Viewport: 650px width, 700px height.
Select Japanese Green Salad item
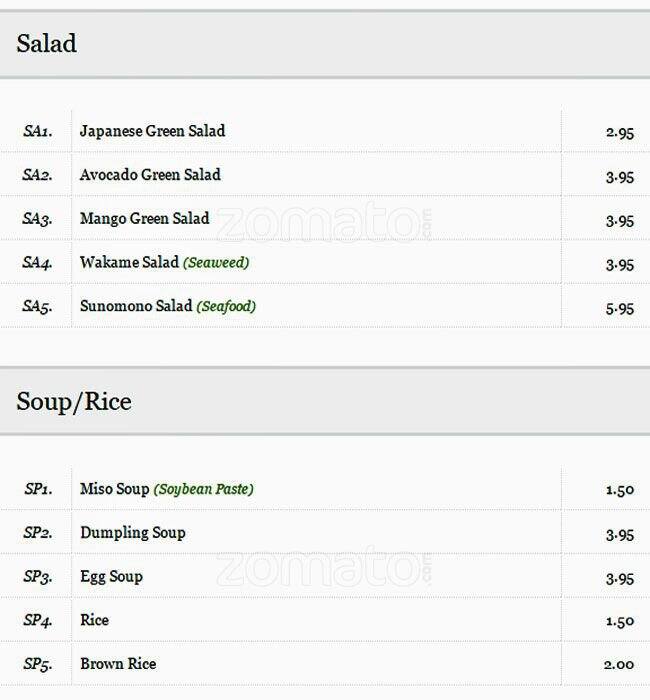pyautogui.click(x=152, y=131)
